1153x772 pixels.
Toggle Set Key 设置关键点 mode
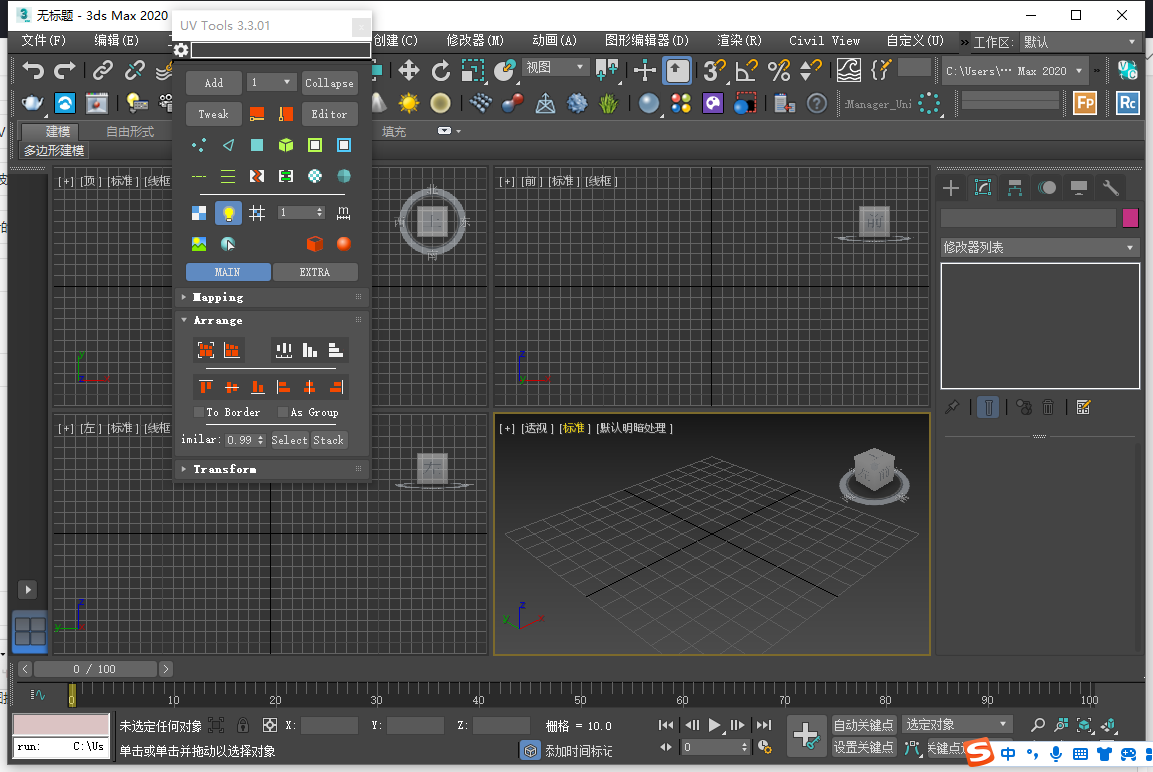click(863, 747)
